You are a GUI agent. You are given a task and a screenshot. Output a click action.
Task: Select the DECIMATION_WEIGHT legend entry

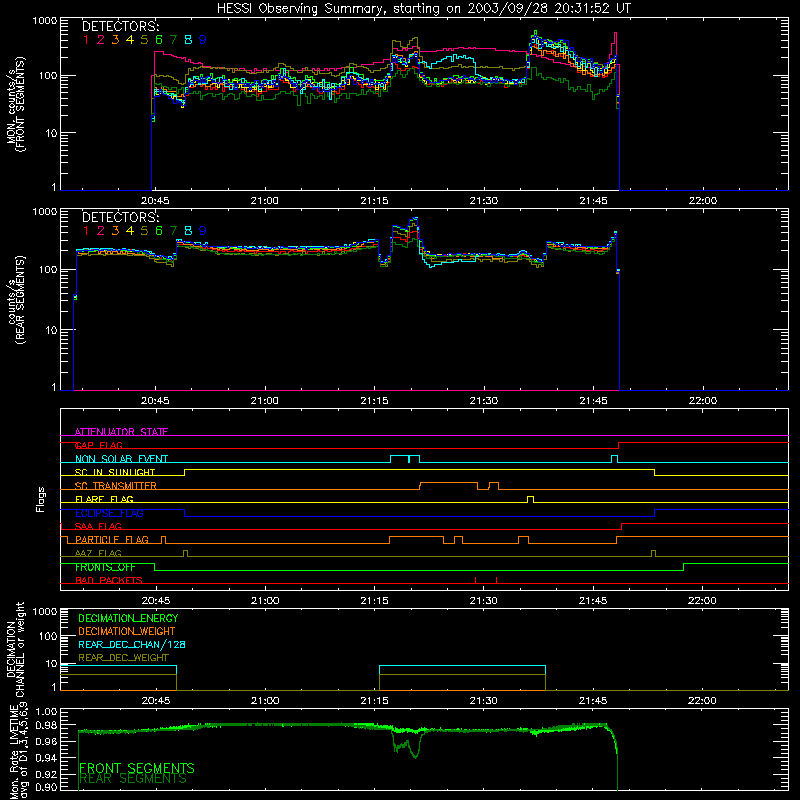point(127,632)
